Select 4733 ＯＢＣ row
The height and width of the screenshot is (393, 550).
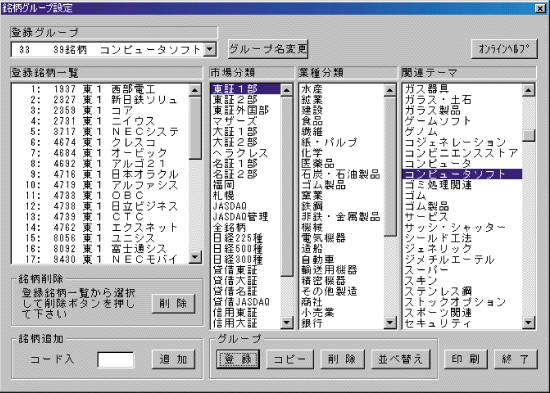(100, 195)
